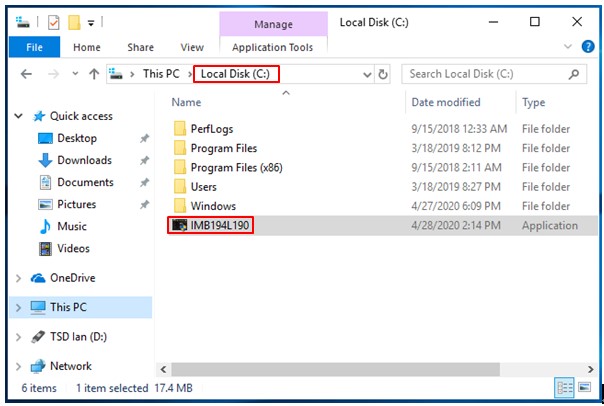The height and width of the screenshot is (406, 604).
Task: Click the New folder icon in title bar
Action: click(74, 22)
